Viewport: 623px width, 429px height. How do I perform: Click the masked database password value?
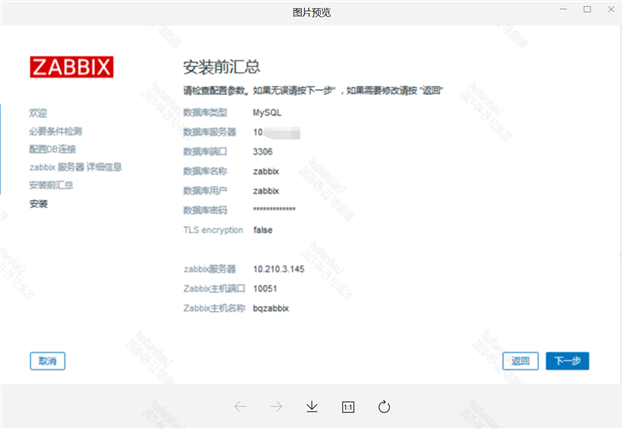(274, 209)
